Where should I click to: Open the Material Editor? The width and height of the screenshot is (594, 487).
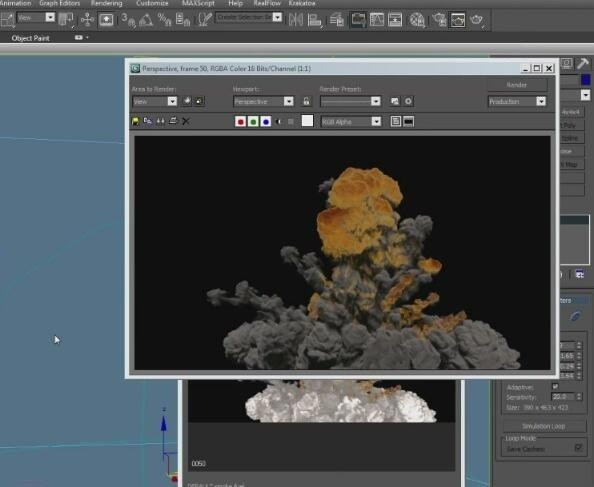coord(417,20)
